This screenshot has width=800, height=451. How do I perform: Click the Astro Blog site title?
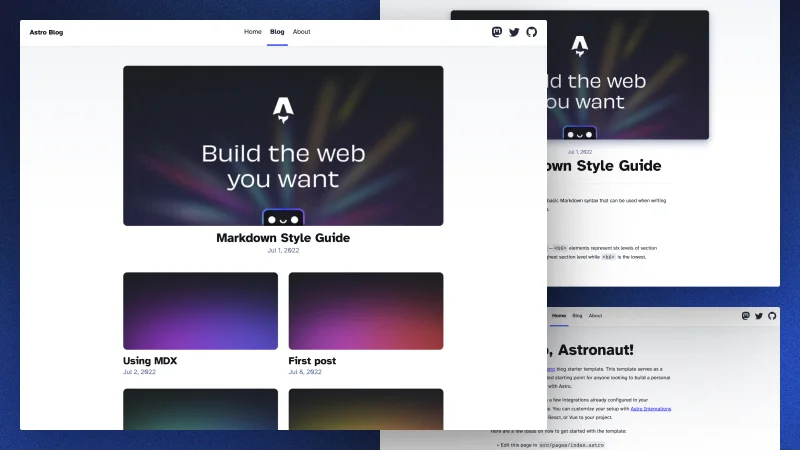pyautogui.click(x=46, y=32)
